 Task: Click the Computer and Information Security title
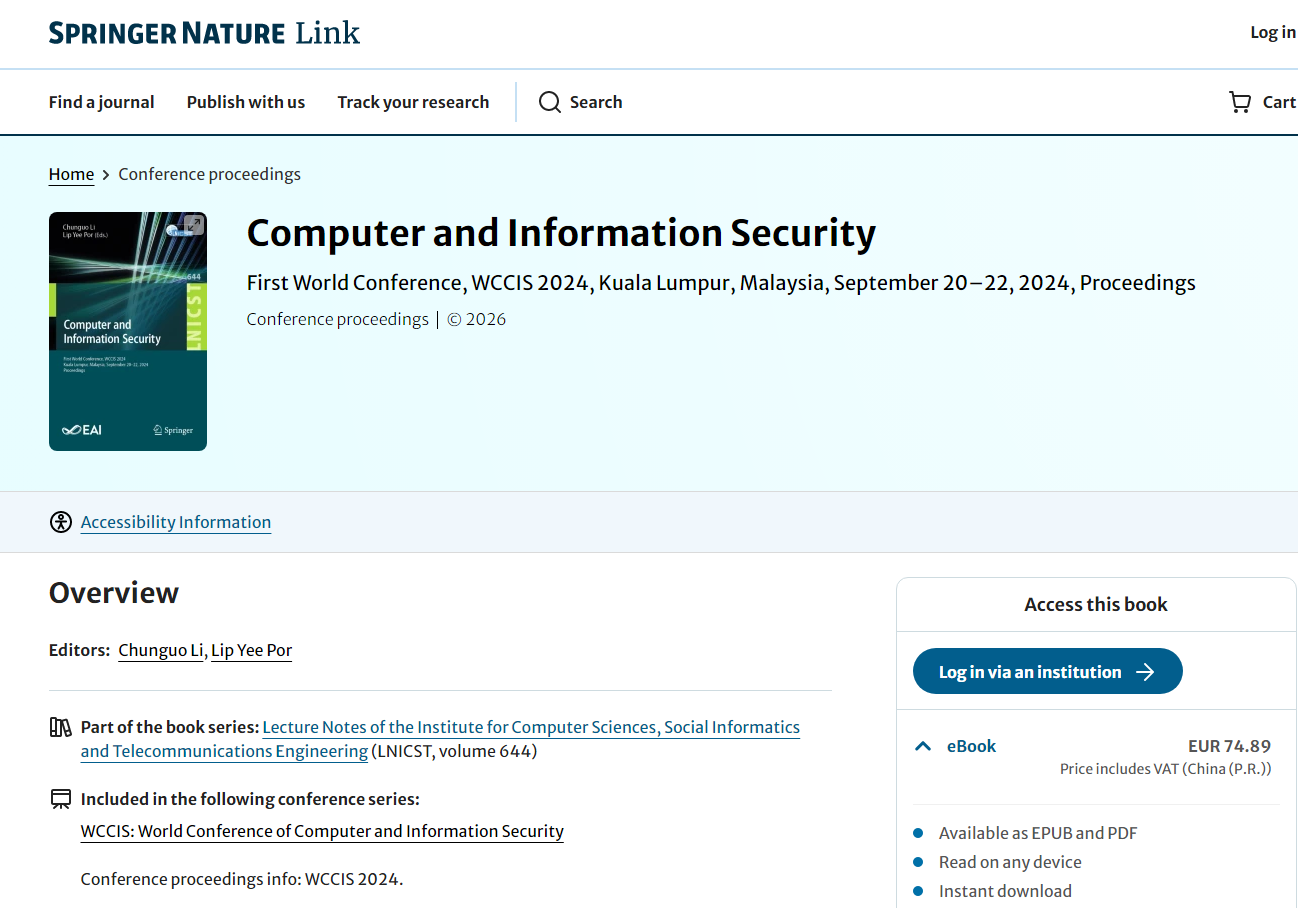click(x=561, y=233)
